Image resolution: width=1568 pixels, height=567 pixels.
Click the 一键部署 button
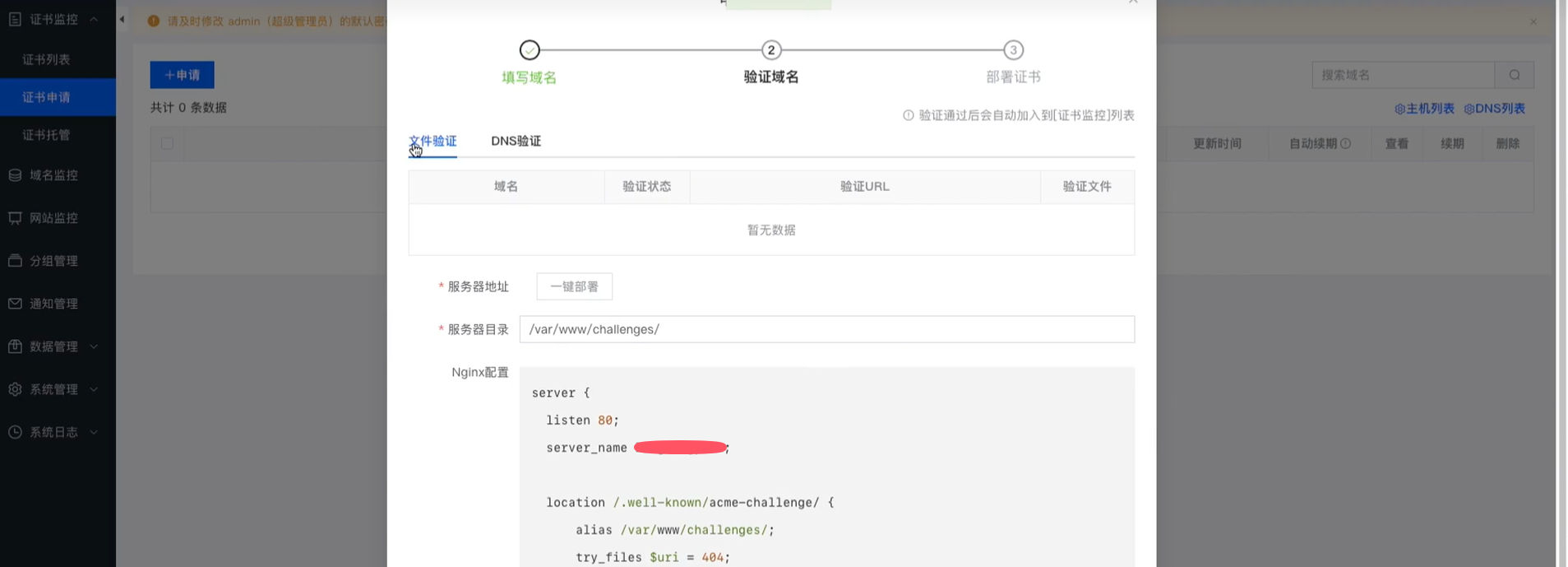coord(575,286)
